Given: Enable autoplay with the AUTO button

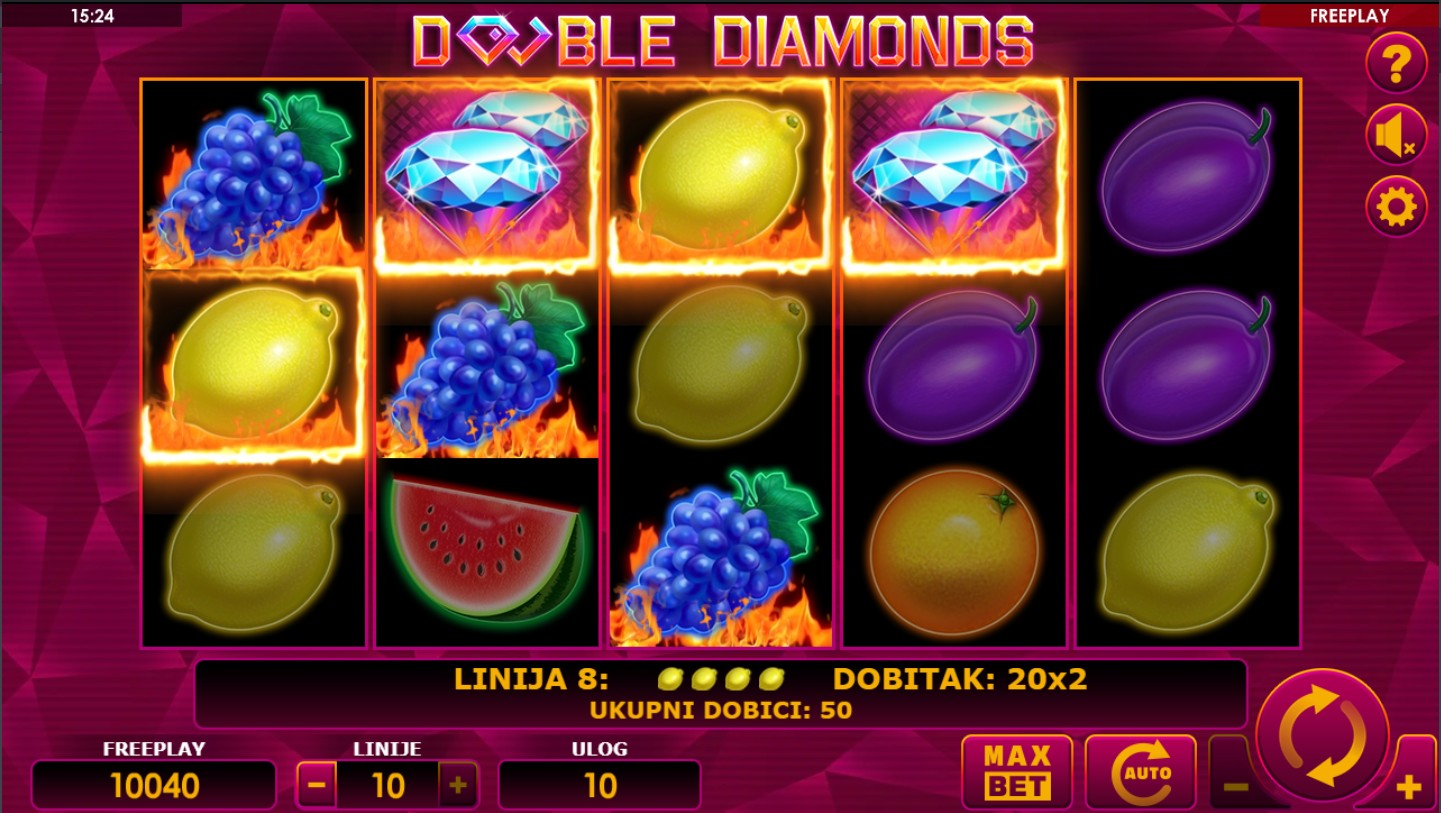Looking at the screenshot, I should point(1140,772).
